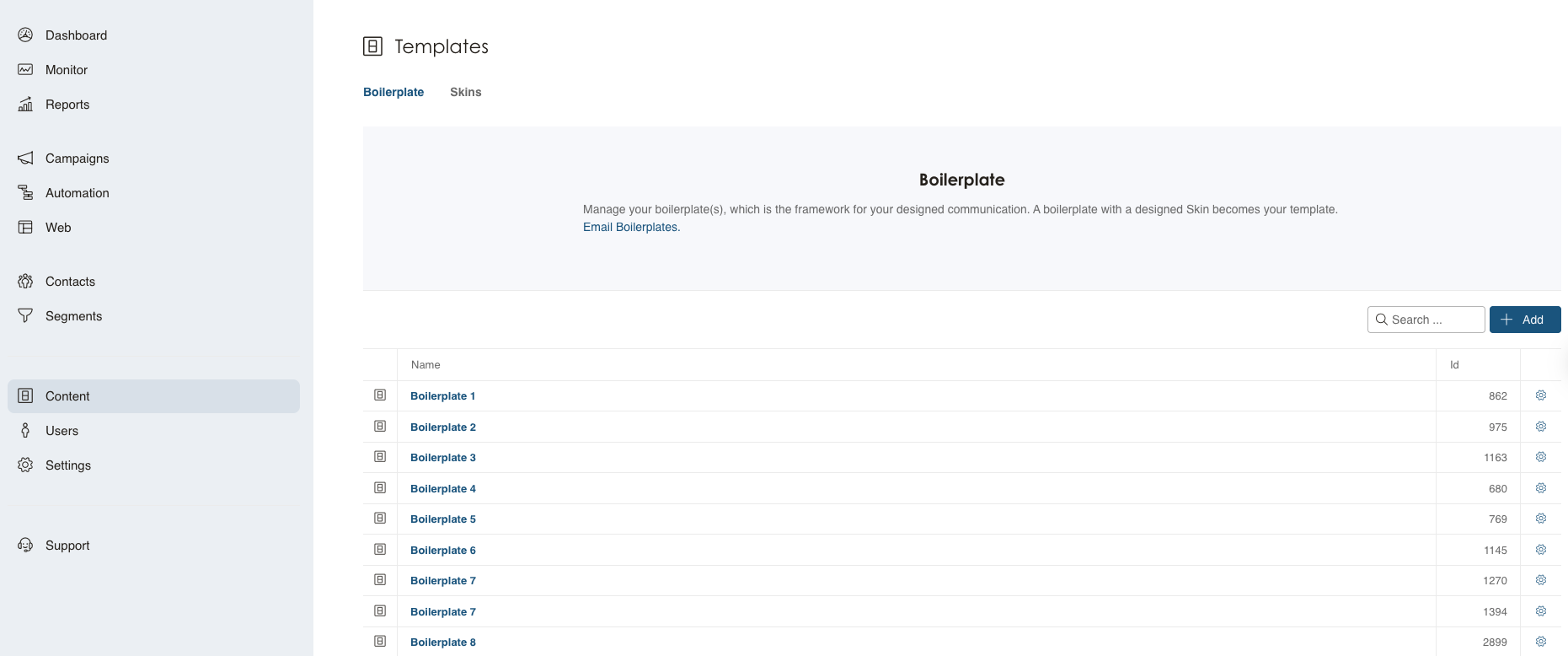The height and width of the screenshot is (656, 1568).
Task: Follow the Email Boilerplates link
Action: point(631,227)
